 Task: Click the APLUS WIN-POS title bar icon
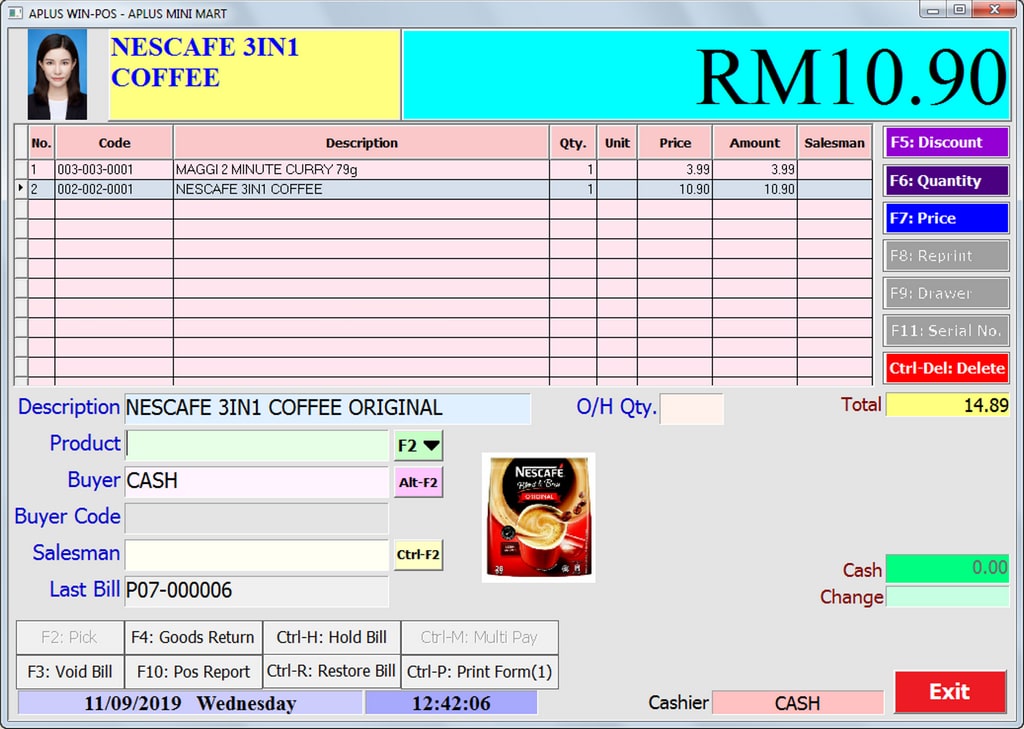point(15,12)
